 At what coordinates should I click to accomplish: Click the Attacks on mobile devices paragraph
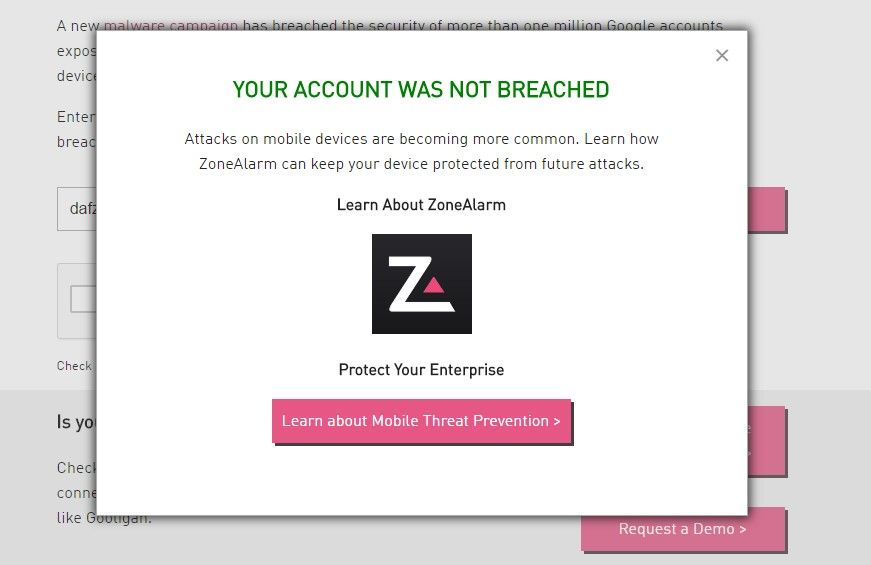point(421,151)
